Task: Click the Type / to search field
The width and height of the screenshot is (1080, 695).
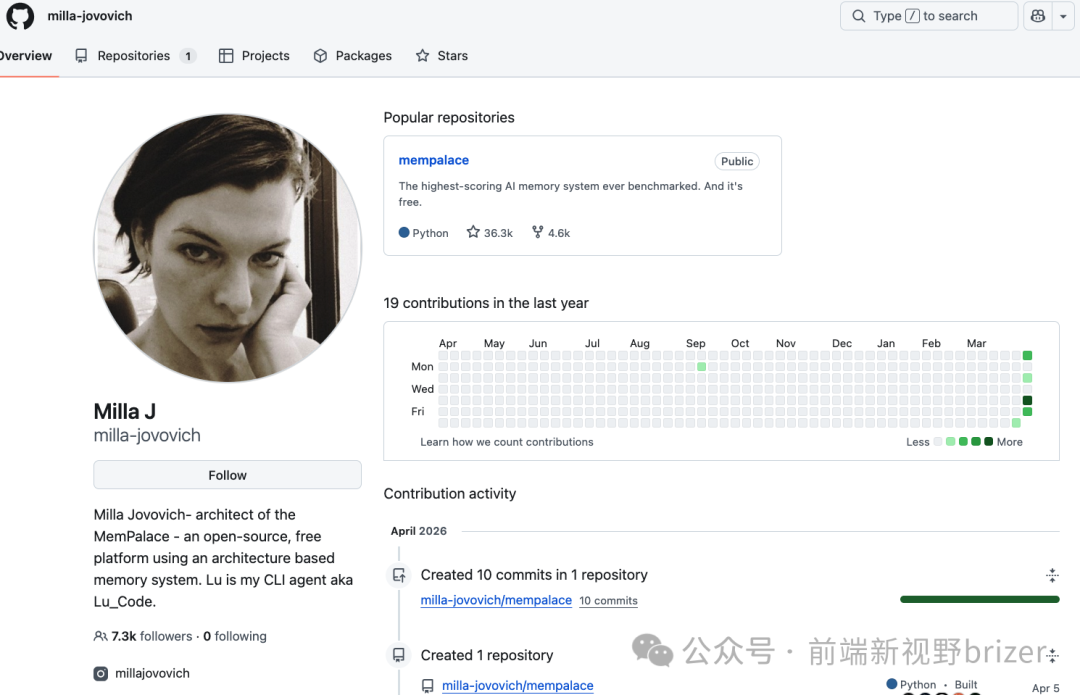Action: tap(928, 16)
